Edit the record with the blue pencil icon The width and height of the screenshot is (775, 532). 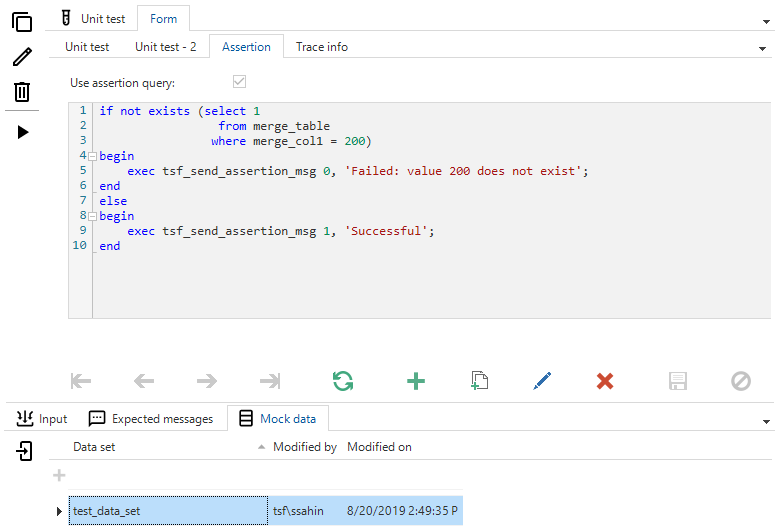pos(542,381)
